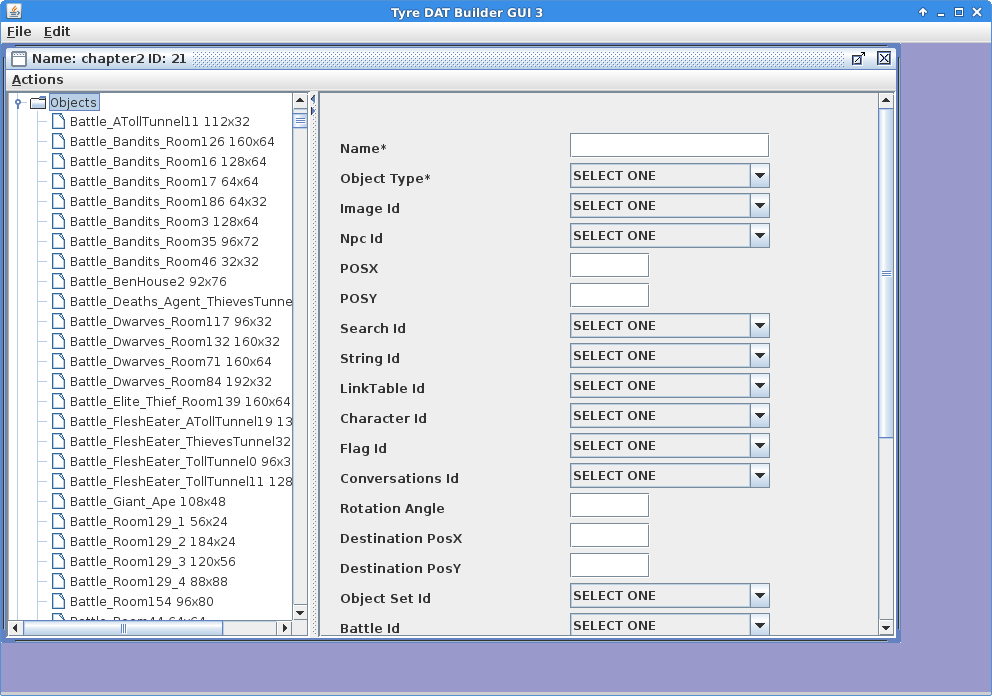Click form panel scroll-down arrow
This screenshot has width=992, height=696.
point(886,628)
